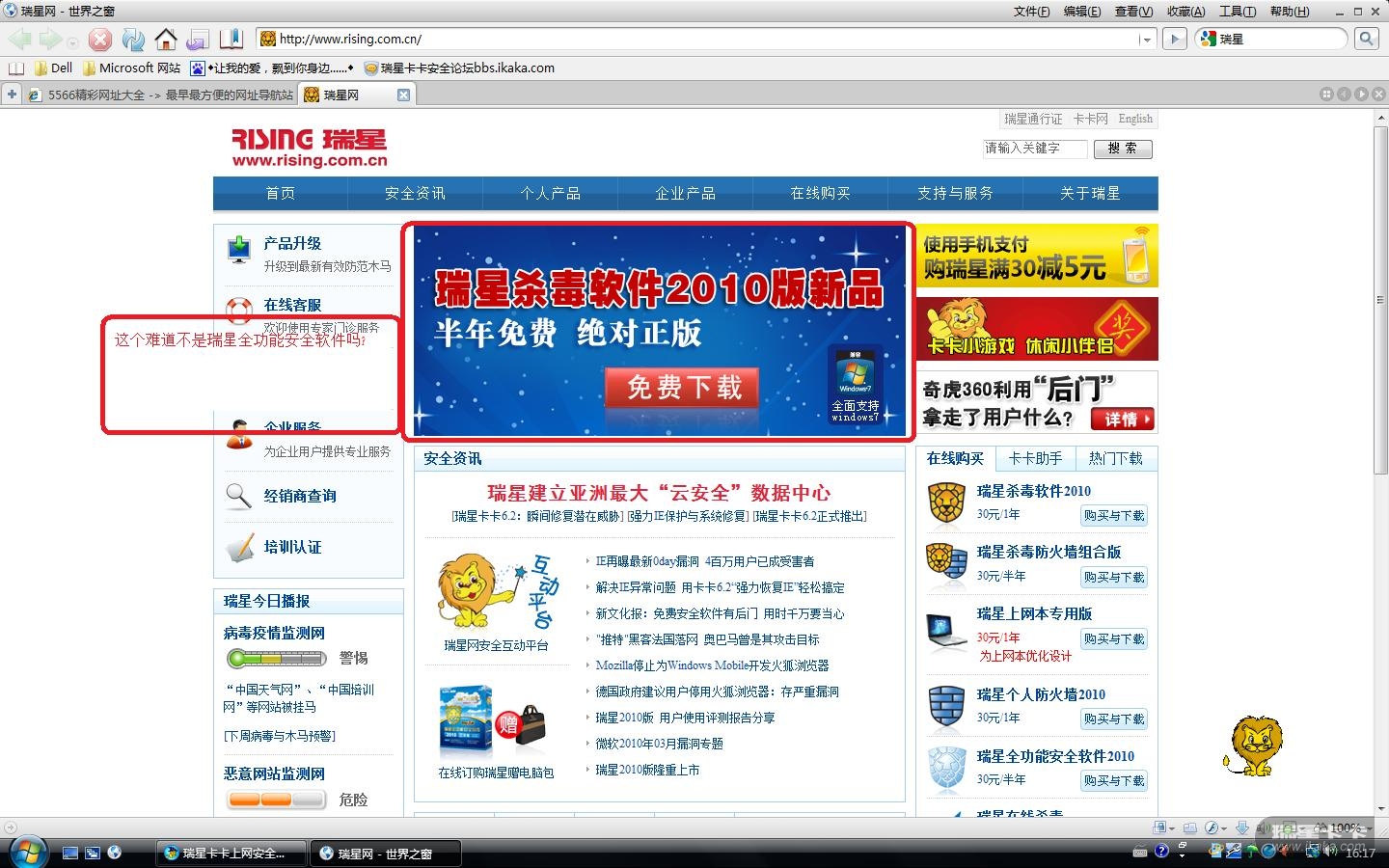Image resolution: width=1389 pixels, height=868 pixels.
Task: Click the Windows Start orb
Action: 27,852
